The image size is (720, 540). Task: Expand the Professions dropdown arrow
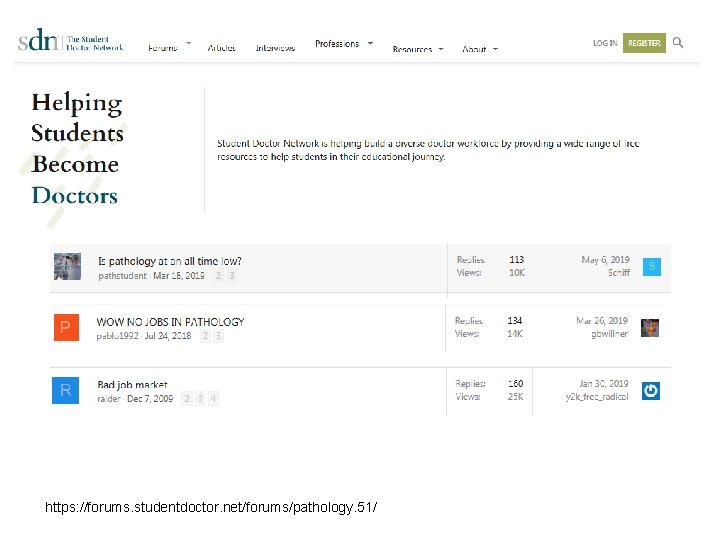point(370,43)
